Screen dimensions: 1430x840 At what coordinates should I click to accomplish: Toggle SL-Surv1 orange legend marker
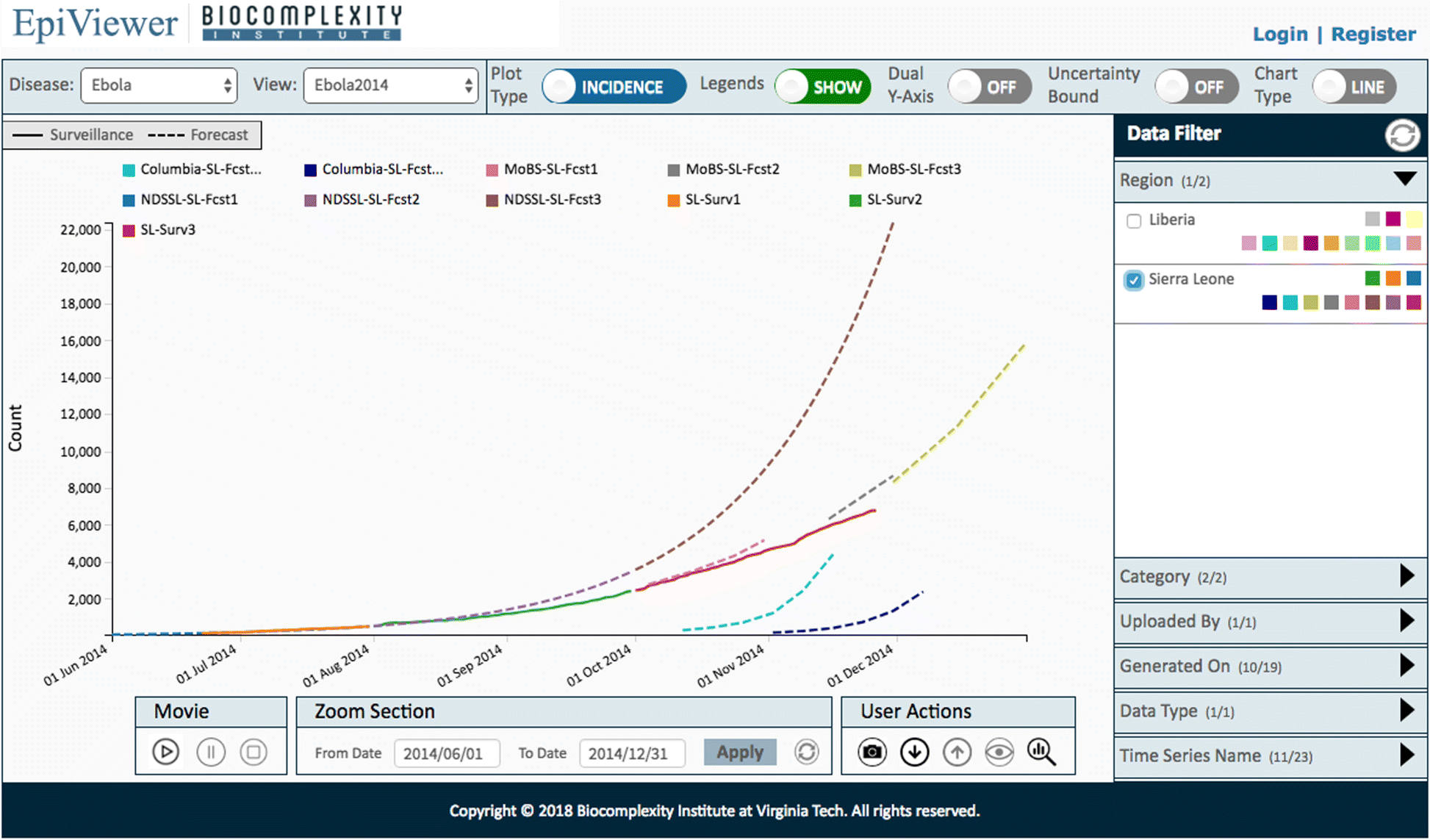click(x=674, y=200)
